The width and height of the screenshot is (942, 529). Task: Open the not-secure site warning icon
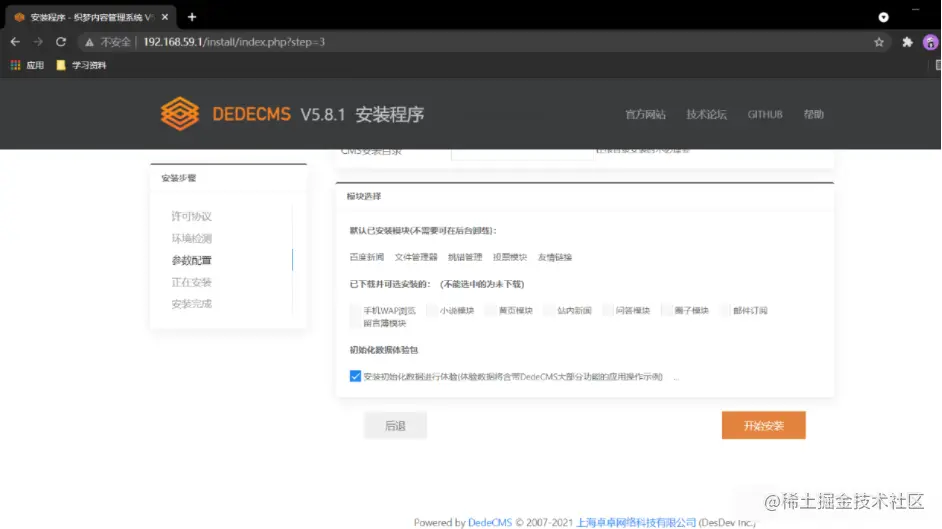click(90, 42)
